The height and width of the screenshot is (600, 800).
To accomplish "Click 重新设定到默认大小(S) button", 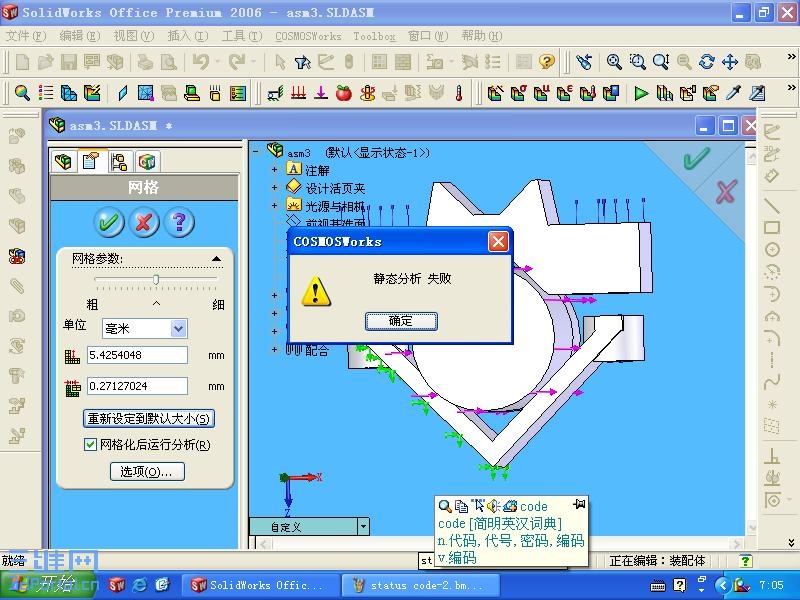I will tap(148, 418).
